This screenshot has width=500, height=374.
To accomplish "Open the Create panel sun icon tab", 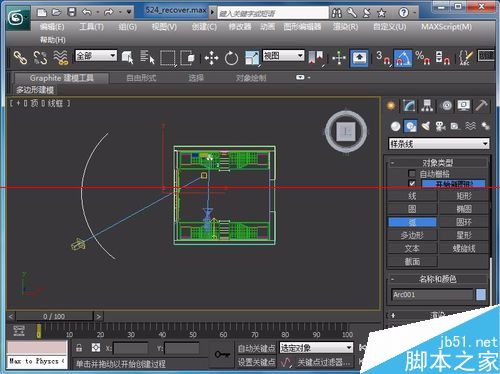I will coord(391,106).
